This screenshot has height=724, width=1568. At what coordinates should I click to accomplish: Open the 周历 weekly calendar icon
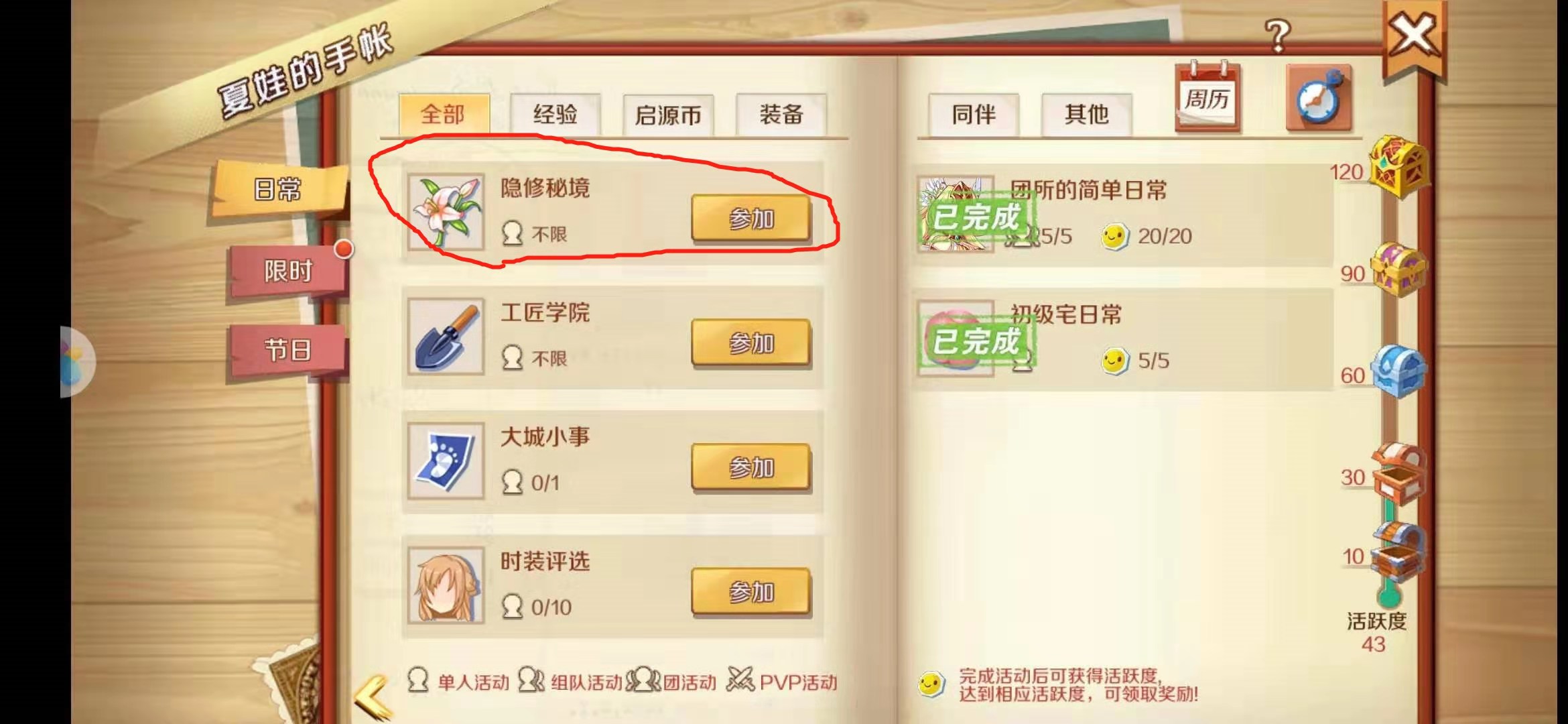pyautogui.click(x=1207, y=97)
